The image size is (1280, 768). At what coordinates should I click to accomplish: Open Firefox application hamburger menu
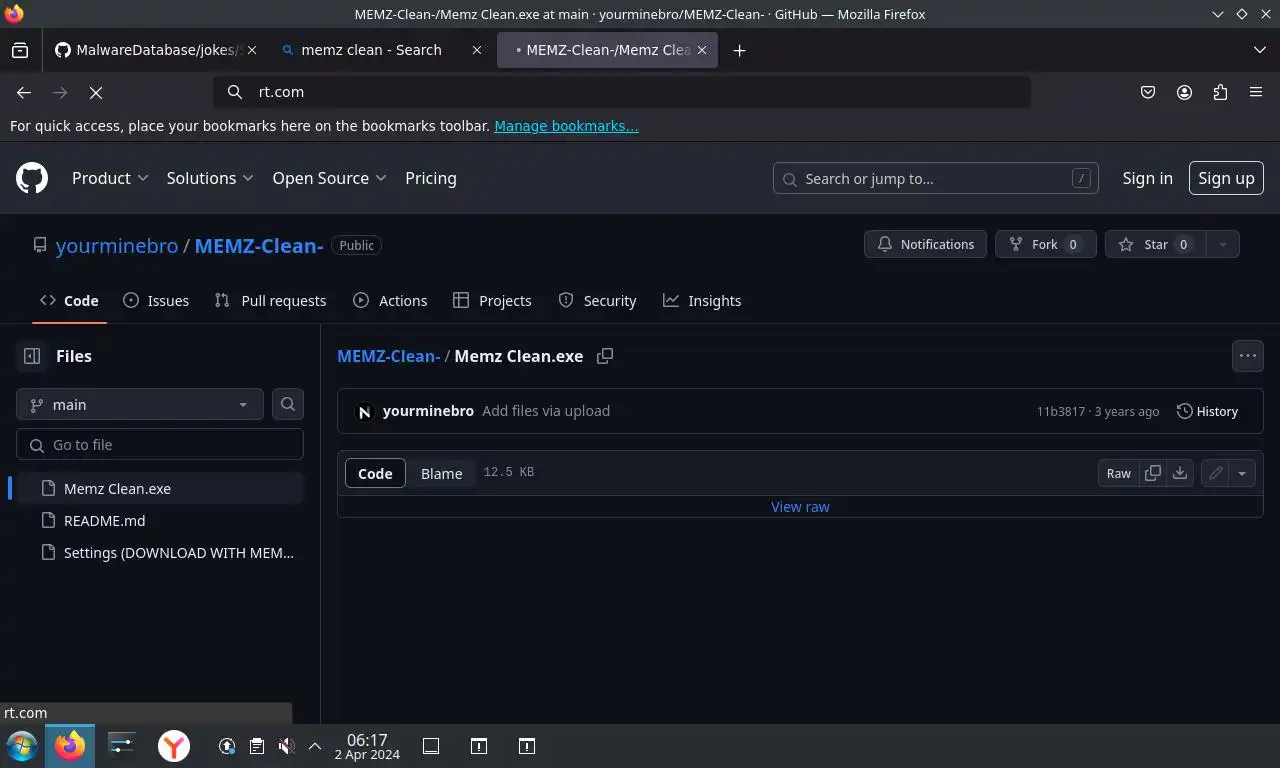pos(1256,92)
